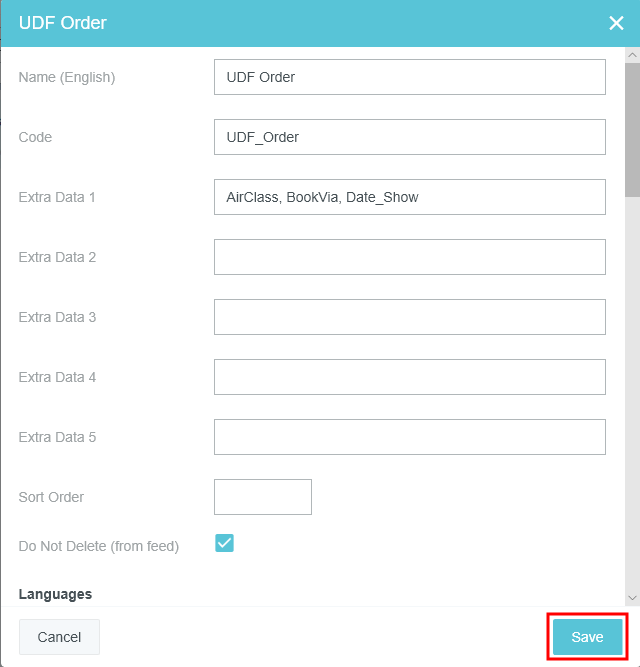
Task: Select the empty Extra Data 2 field
Action: point(409,257)
